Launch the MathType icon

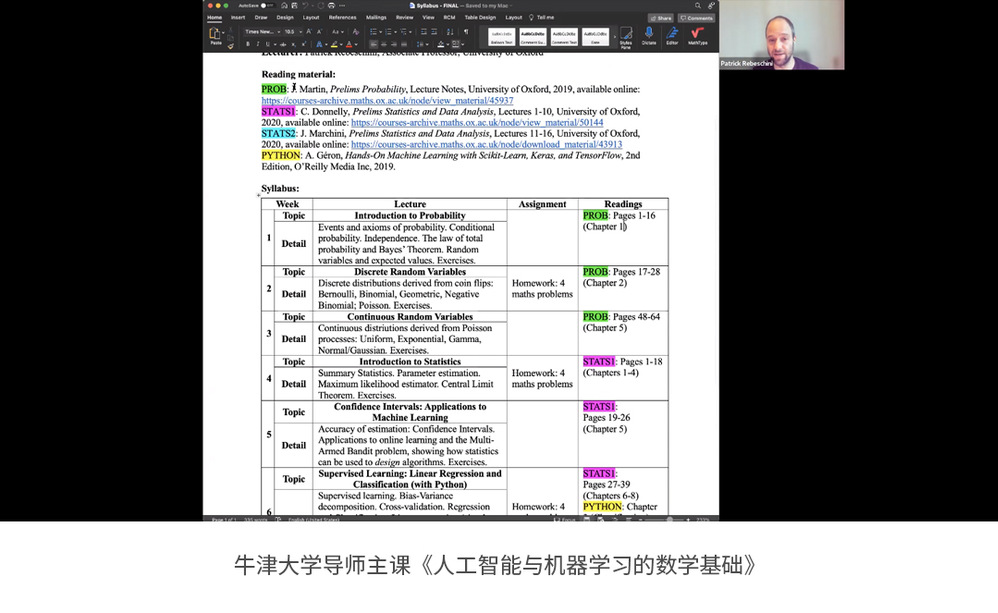697,36
